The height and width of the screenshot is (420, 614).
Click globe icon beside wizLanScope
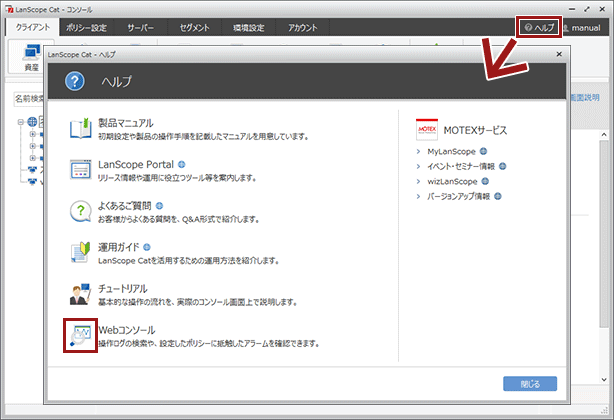tap(485, 181)
